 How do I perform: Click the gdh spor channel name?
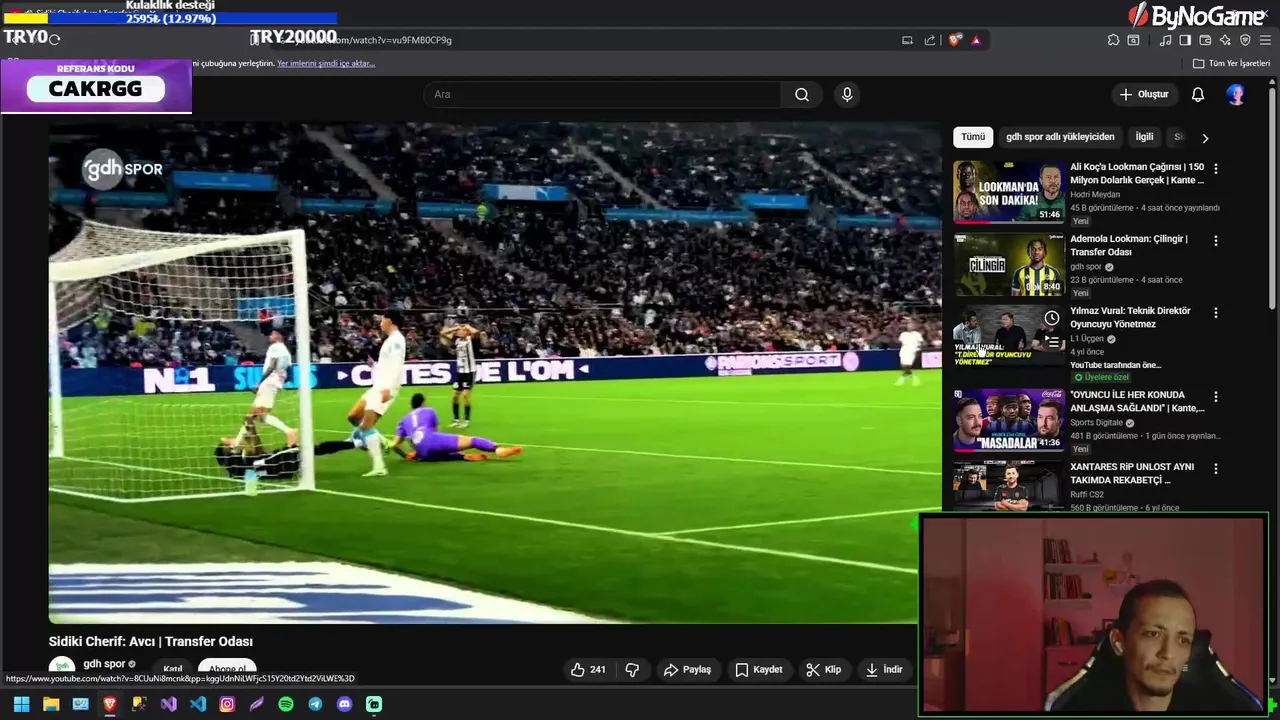104,664
